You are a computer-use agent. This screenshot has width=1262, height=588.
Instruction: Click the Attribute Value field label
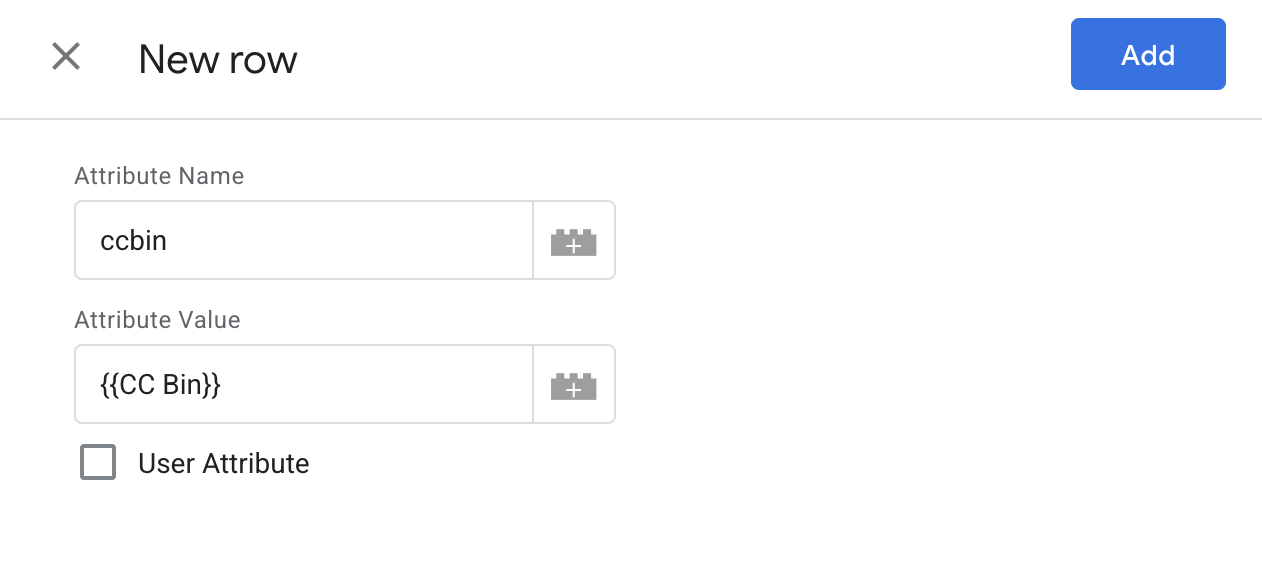pos(157,320)
